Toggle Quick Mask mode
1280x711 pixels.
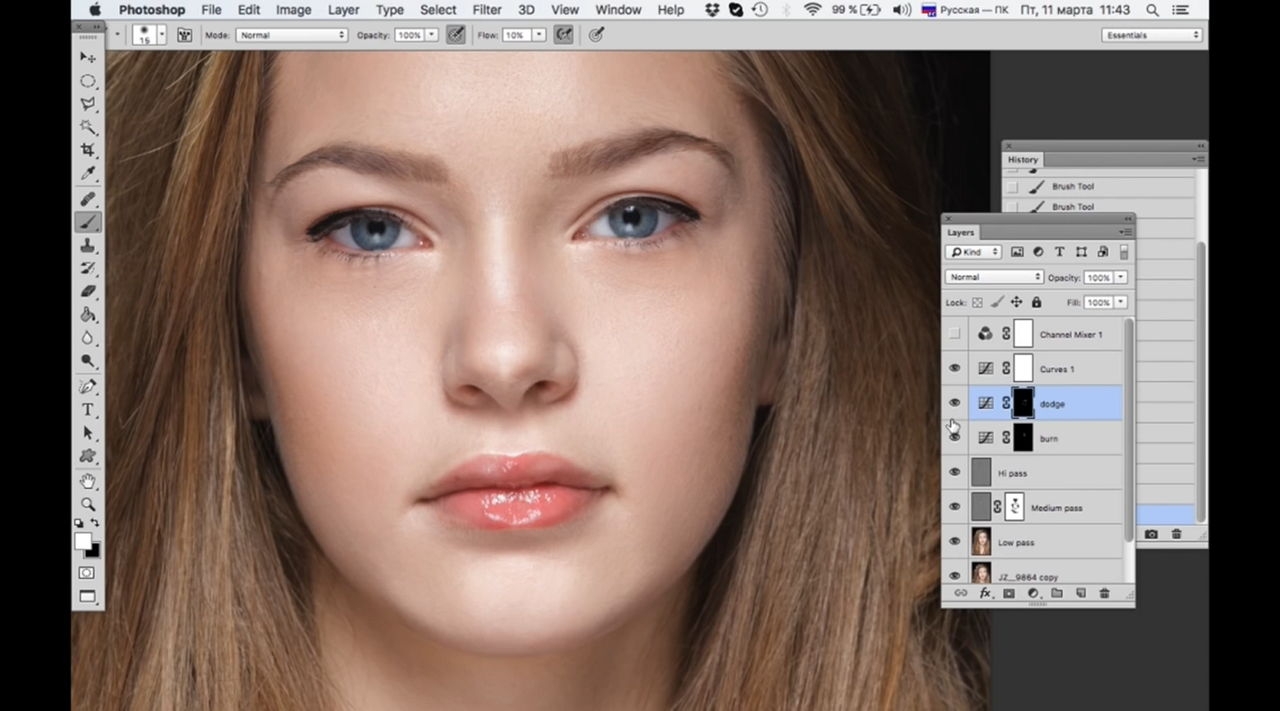point(87,573)
